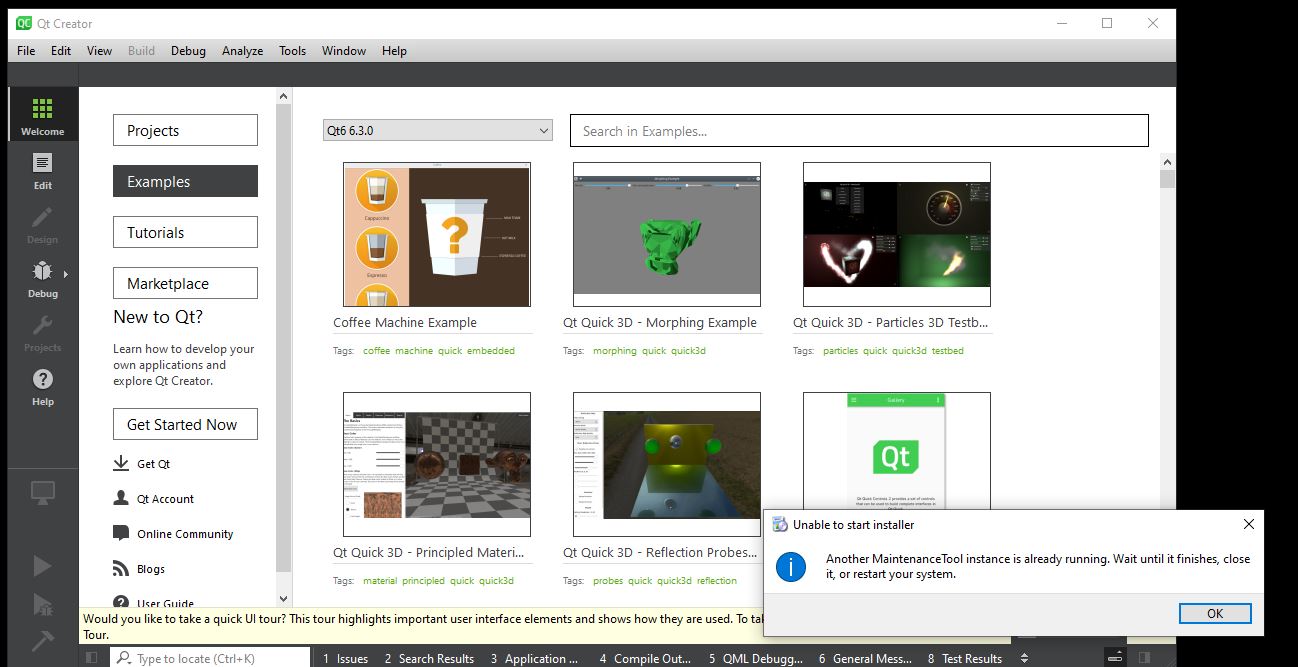Open the Build menu
Screen dimensions: 1298x667
(x=141, y=50)
